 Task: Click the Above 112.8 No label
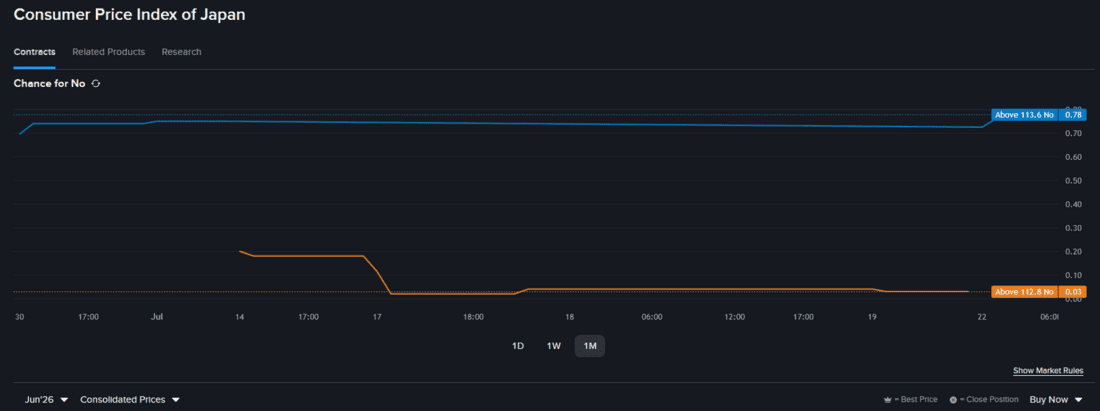coord(1026,292)
